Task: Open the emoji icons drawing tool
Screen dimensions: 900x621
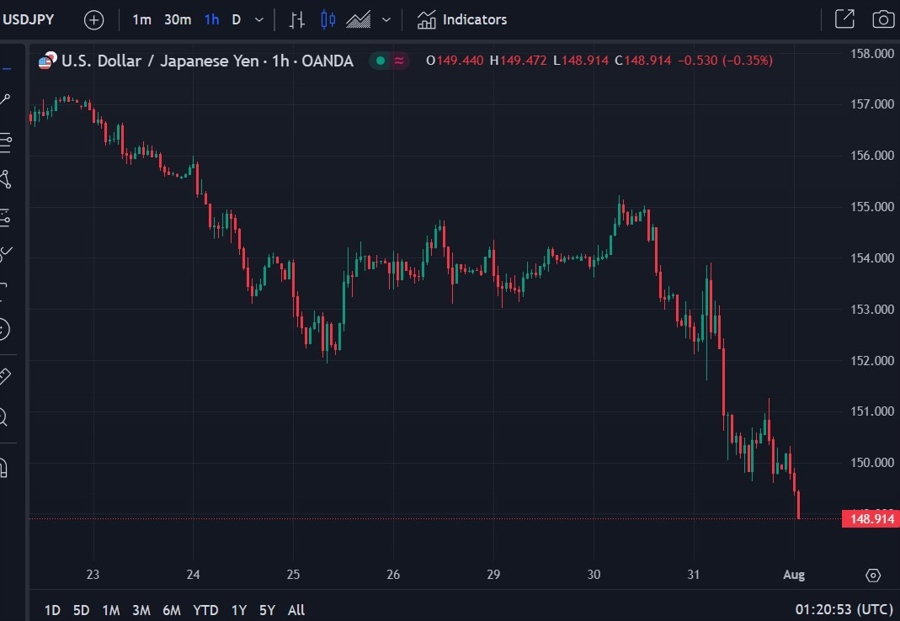Action: (5, 329)
